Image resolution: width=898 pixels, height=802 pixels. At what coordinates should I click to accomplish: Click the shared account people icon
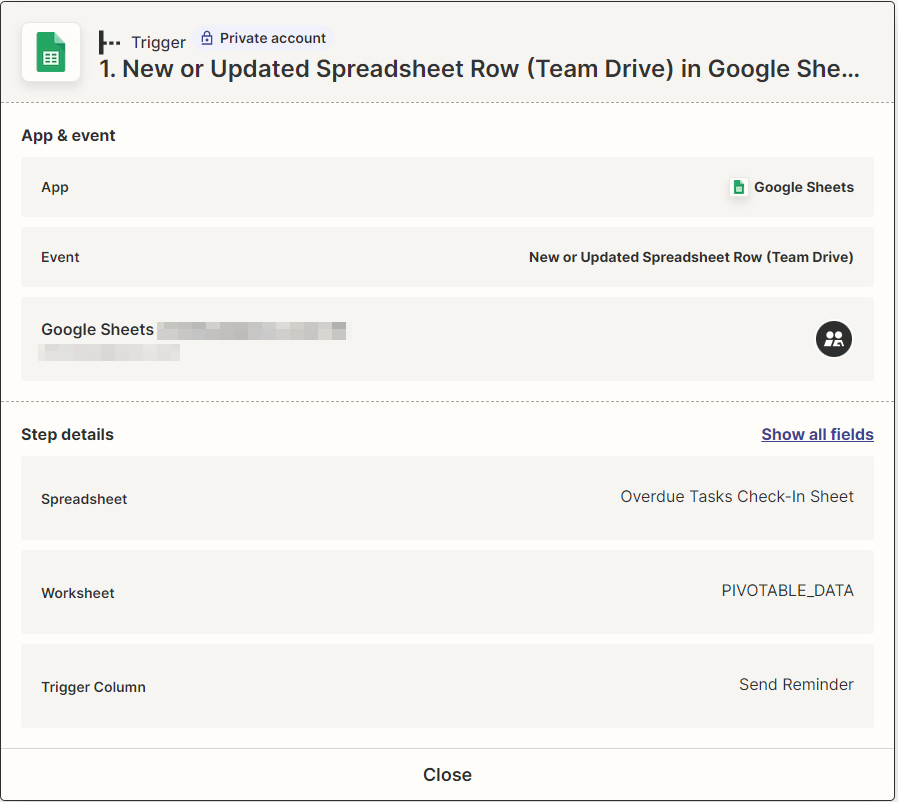[833, 339]
